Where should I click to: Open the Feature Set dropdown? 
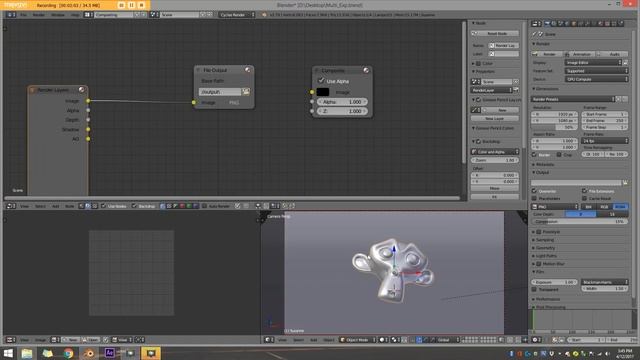[596, 71]
